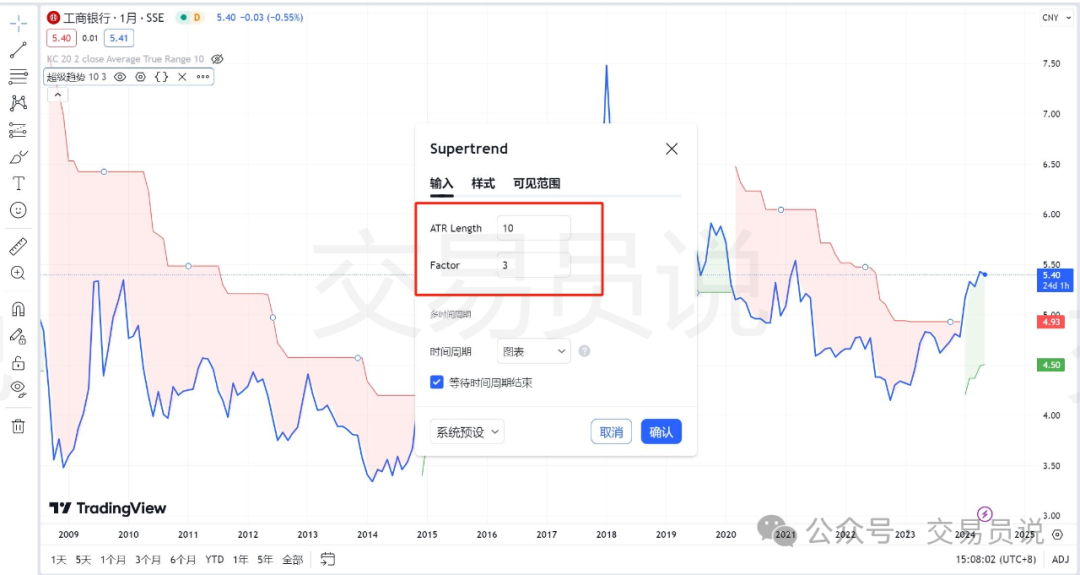This screenshot has height=575, width=1080.
Task: Click the 确认 button
Action: [x=661, y=432]
